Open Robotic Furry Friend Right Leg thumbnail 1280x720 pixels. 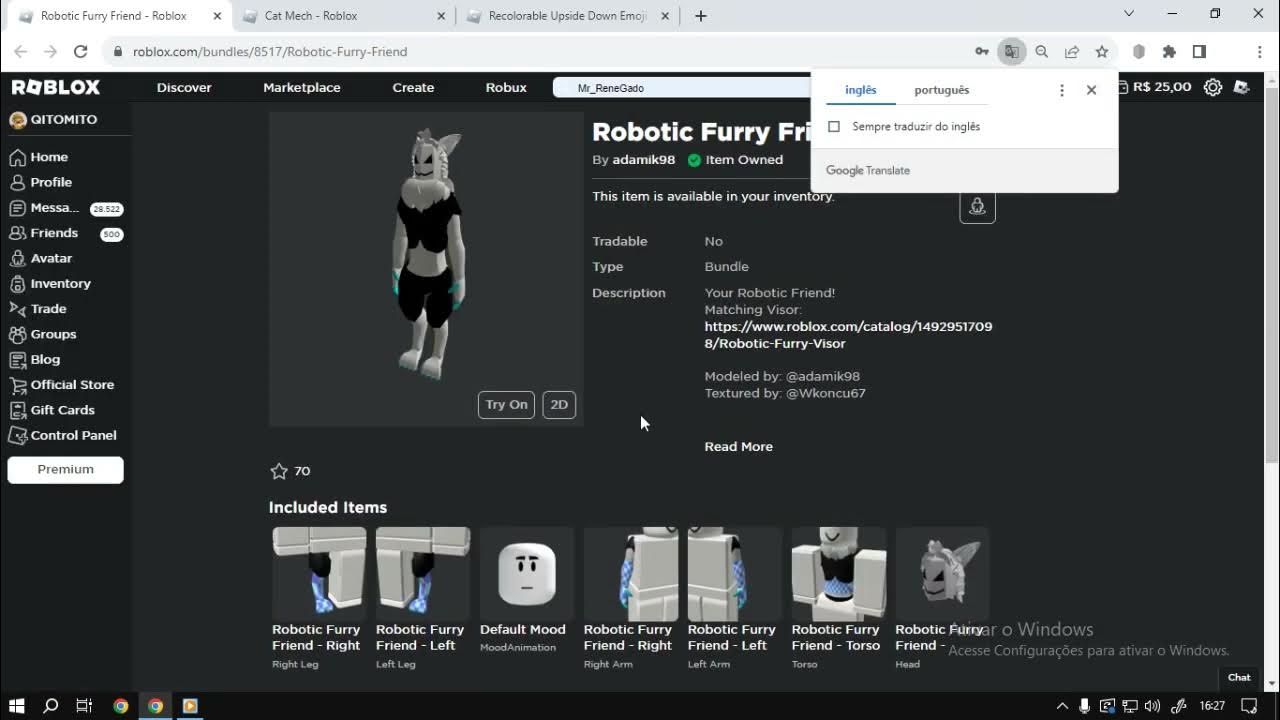pyautogui.click(x=319, y=574)
